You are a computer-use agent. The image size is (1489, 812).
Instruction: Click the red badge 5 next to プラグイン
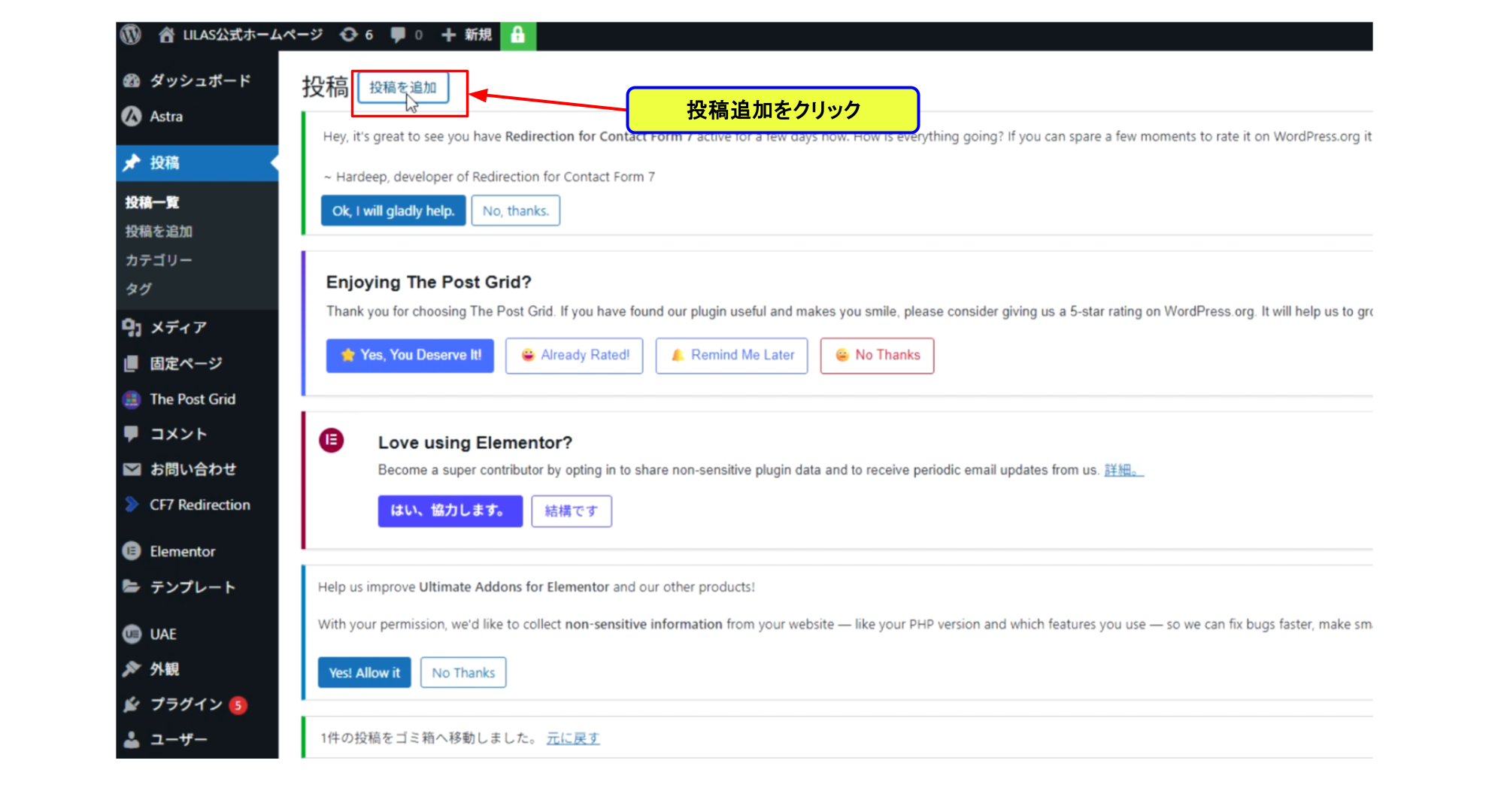238,705
